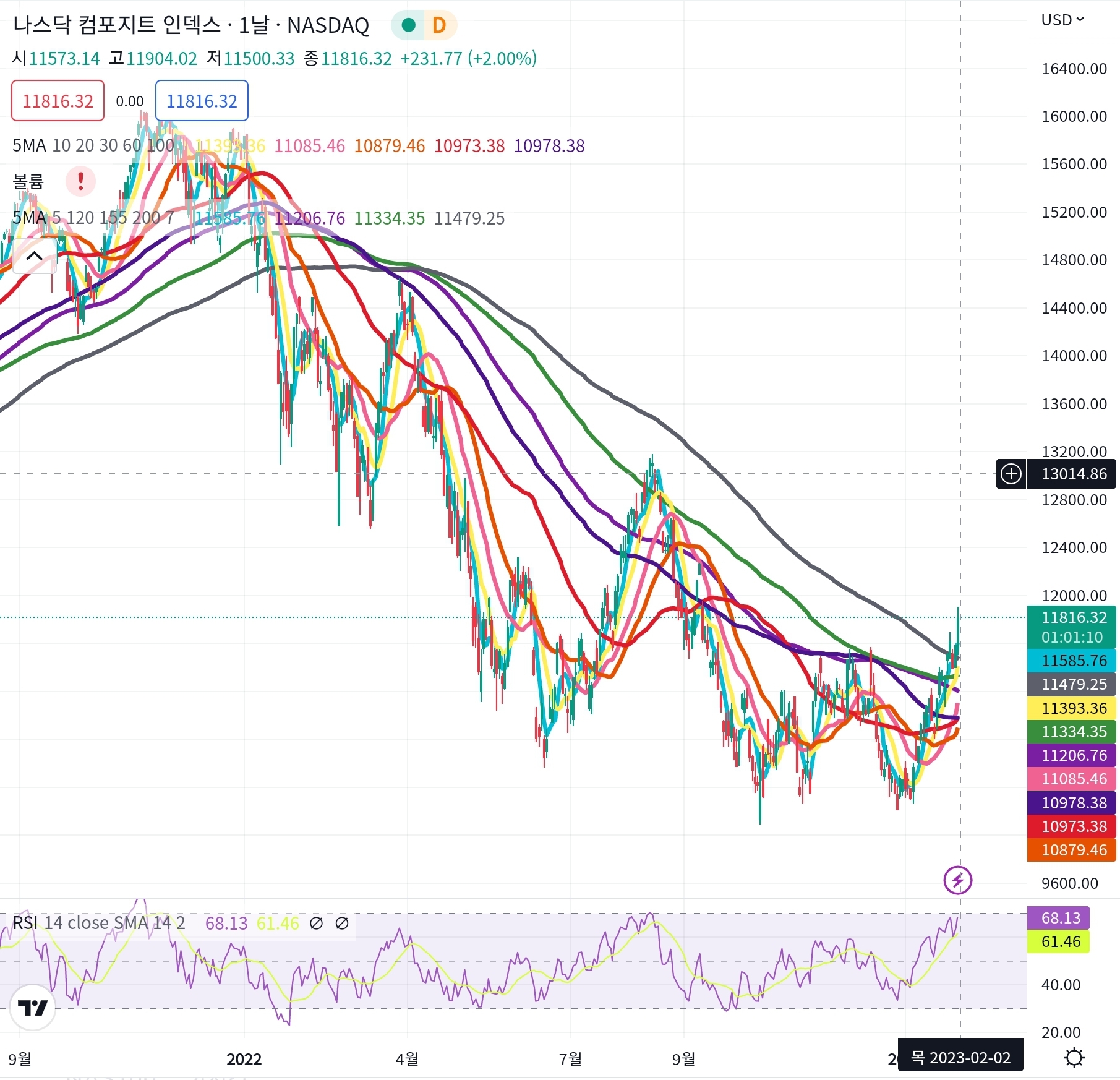Collapse the indicator legend with the chevron
Image resolution: width=1120 pixels, height=1080 pixels.
pos(34,256)
